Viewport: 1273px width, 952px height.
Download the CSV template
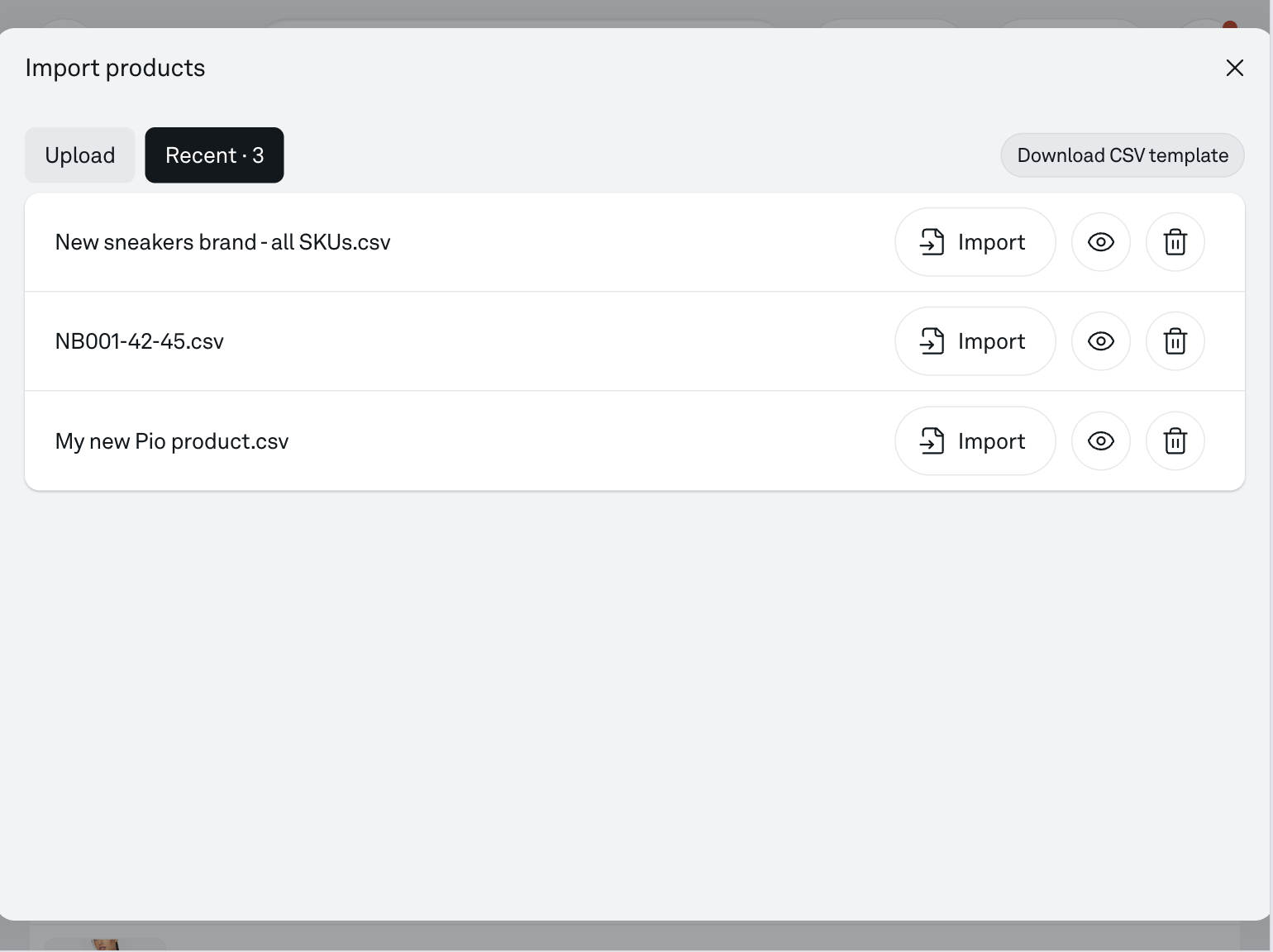1122,155
